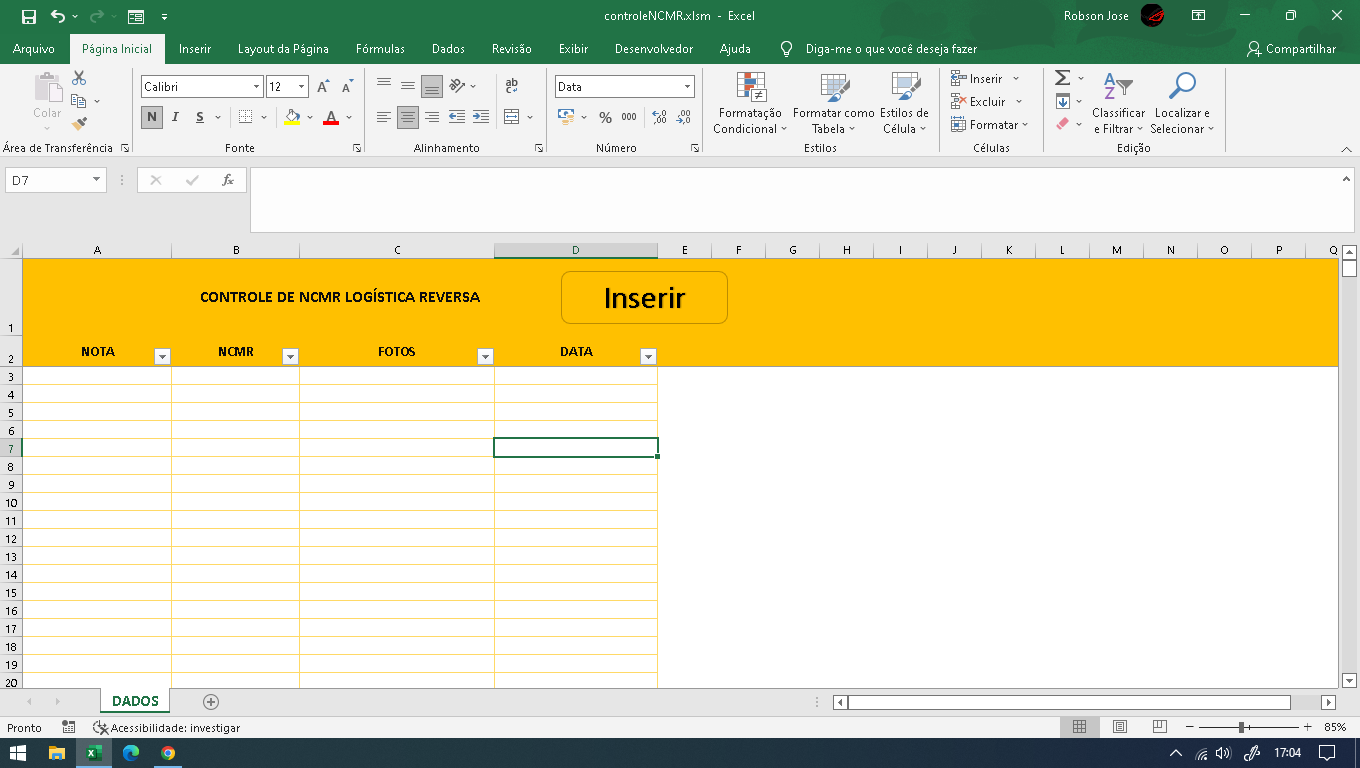
Task: Open the Arquivo menu
Action: coord(34,49)
